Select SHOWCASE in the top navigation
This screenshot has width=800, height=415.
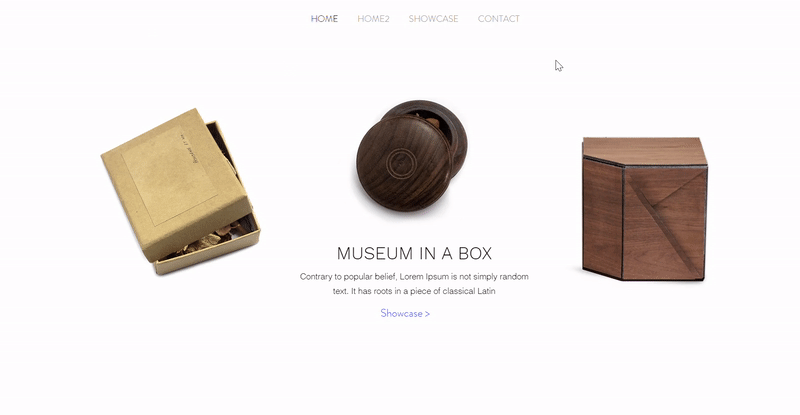[433, 19]
